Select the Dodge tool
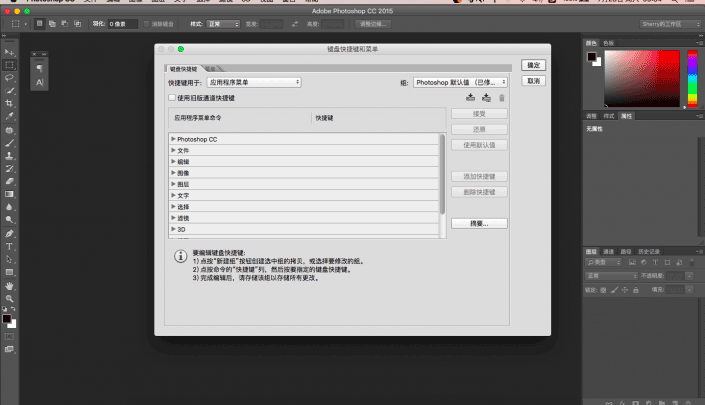 tap(9, 219)
